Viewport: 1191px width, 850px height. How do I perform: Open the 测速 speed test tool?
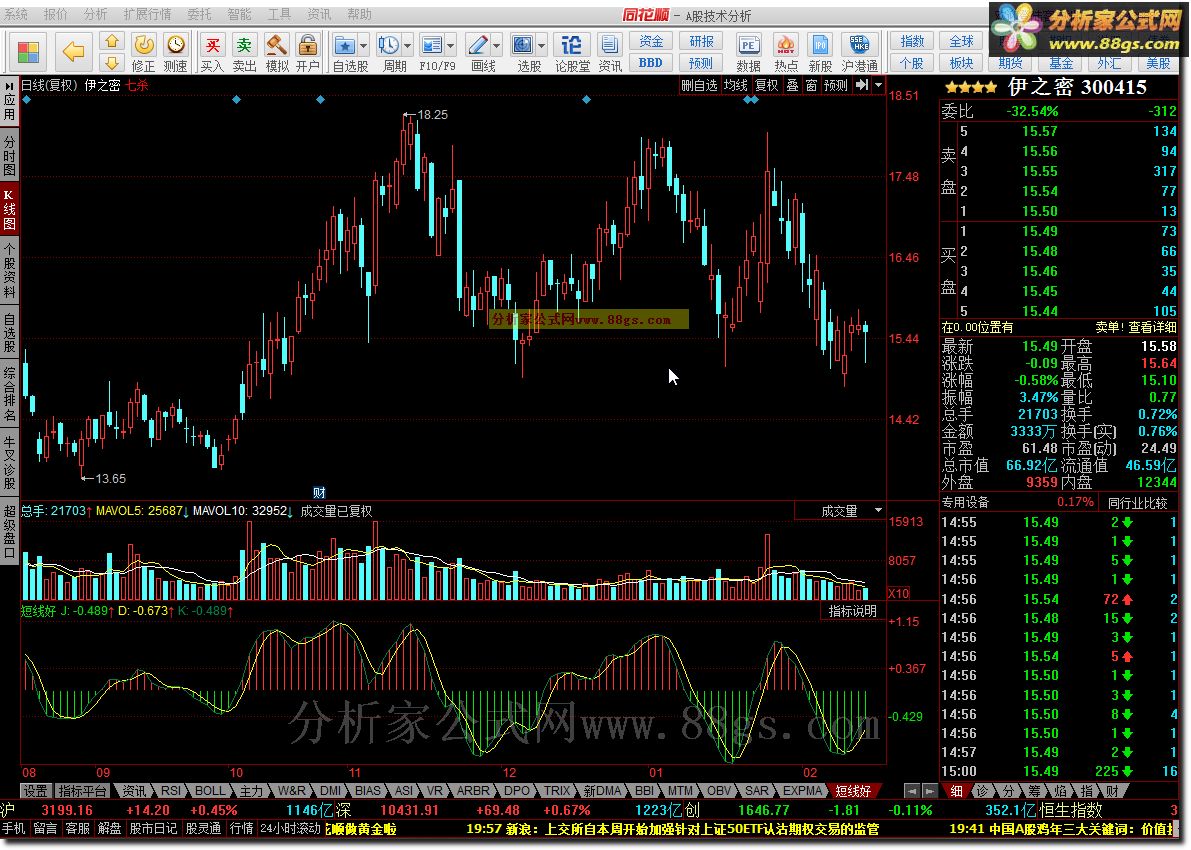tap(175, 52)
